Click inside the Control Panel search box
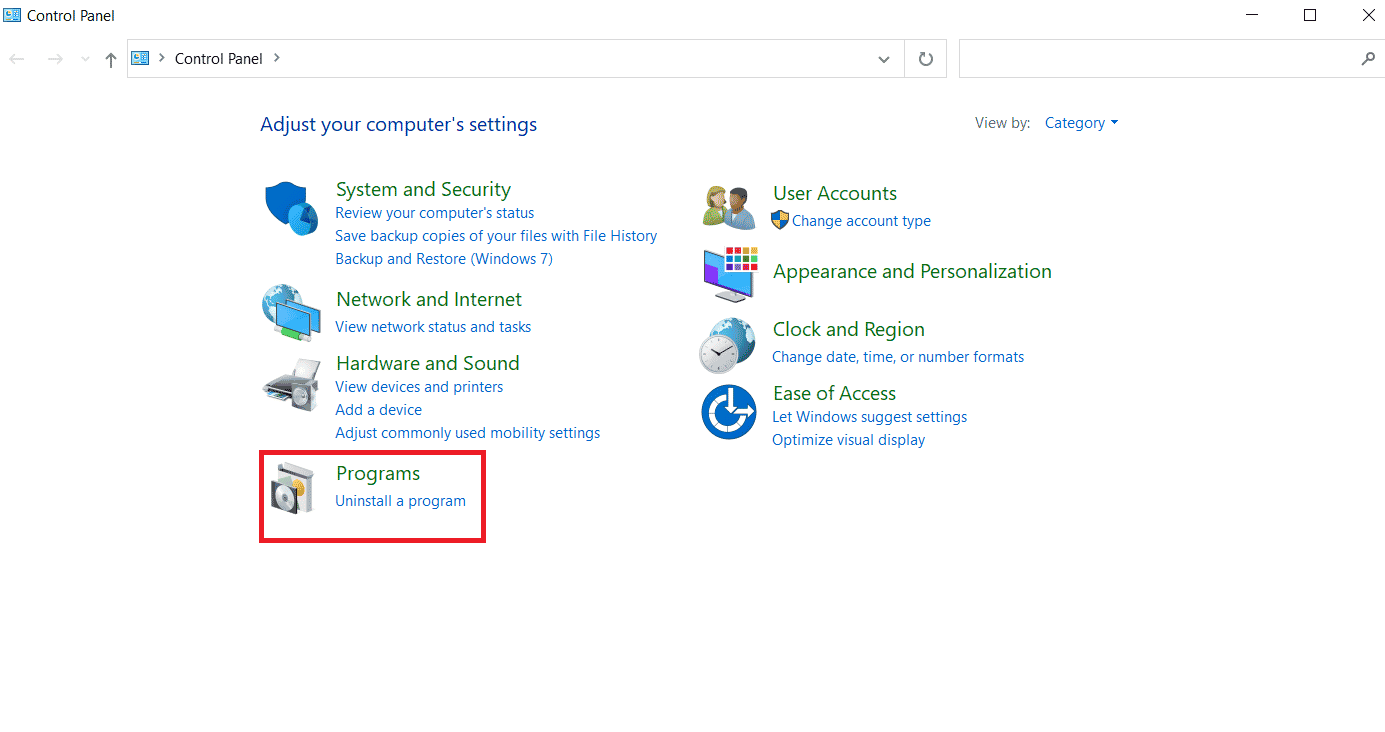1385x732 pixels. 1160,59
